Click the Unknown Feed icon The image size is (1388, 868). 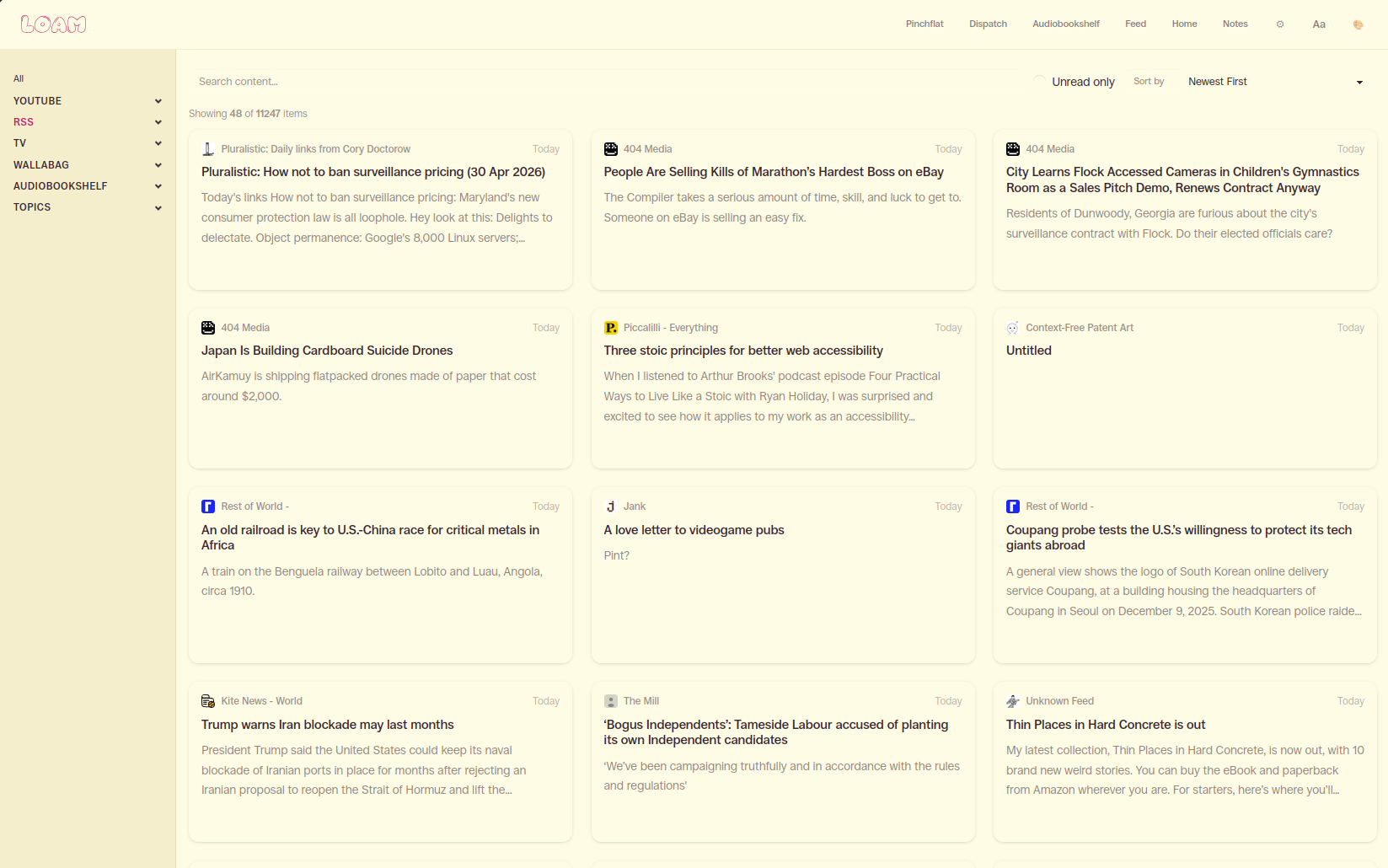pyautogui.click(x=1013, y=701)
